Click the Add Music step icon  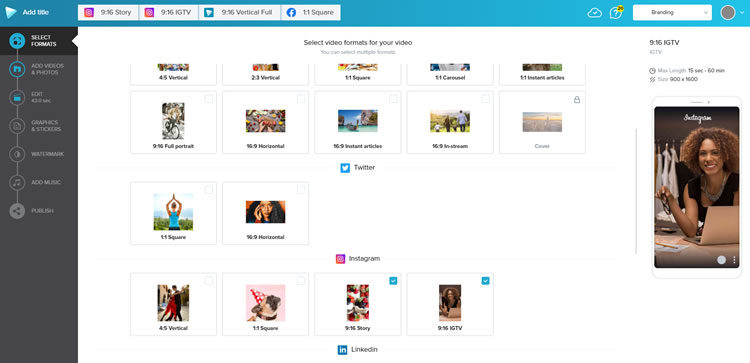[x=17, y=182]
